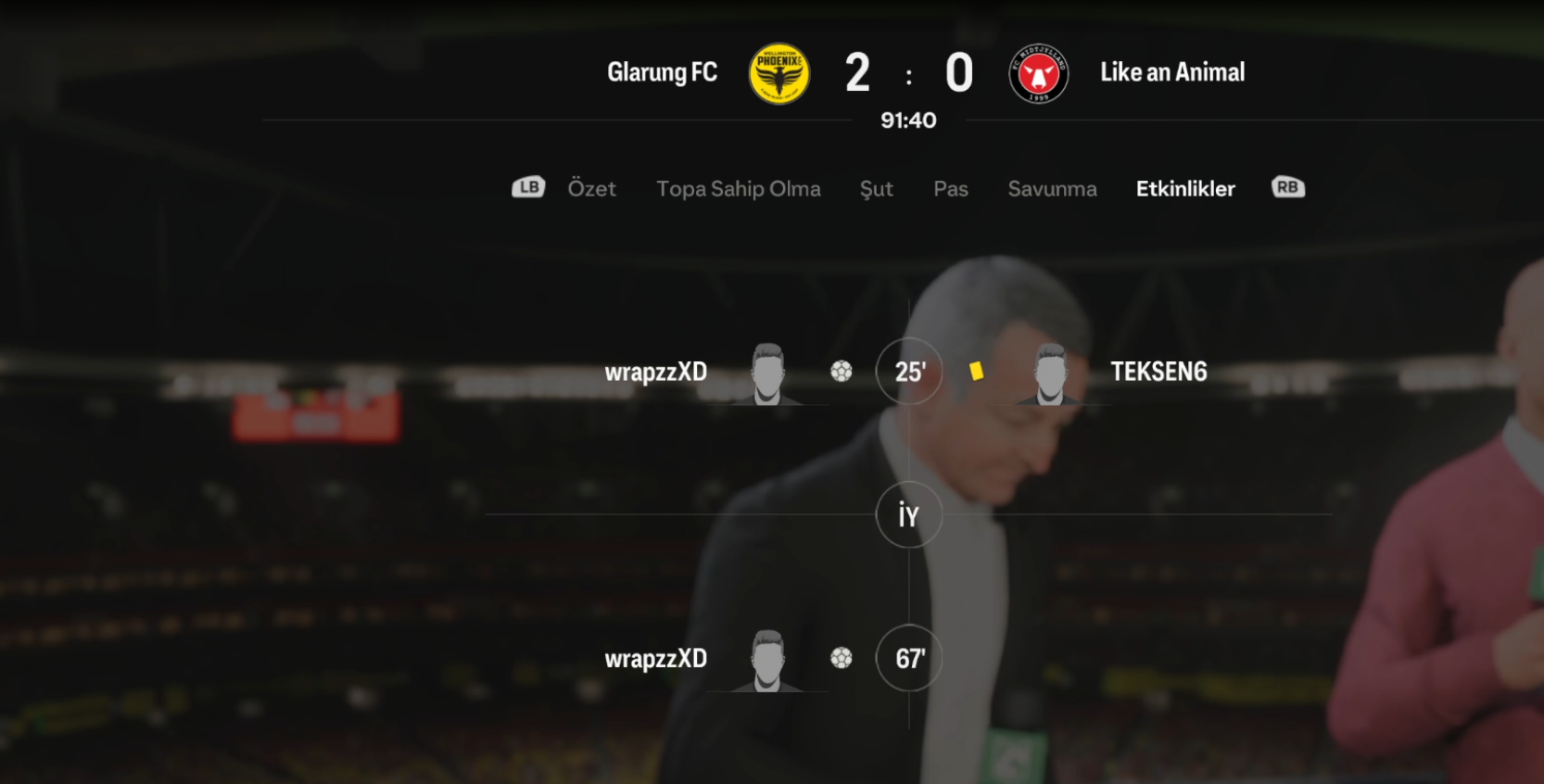Select the Wellington Phoenix club crest

click(779, 73)
